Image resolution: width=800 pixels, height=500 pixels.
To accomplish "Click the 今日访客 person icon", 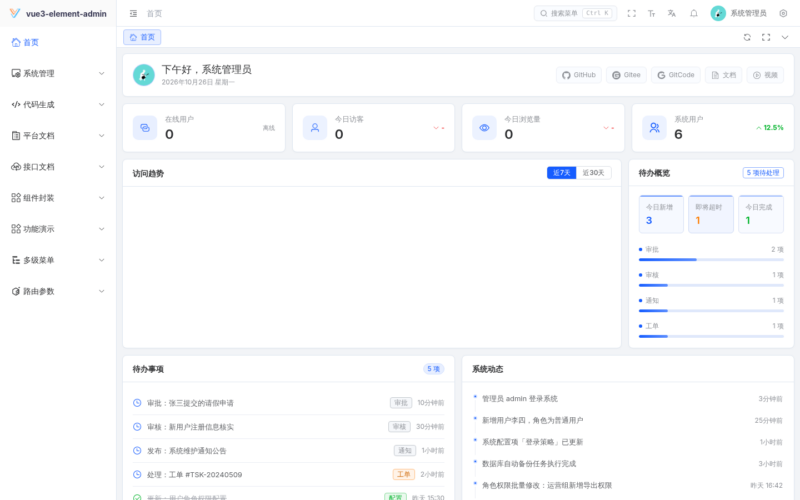I will pyautogui.click(x=315, y=128).
